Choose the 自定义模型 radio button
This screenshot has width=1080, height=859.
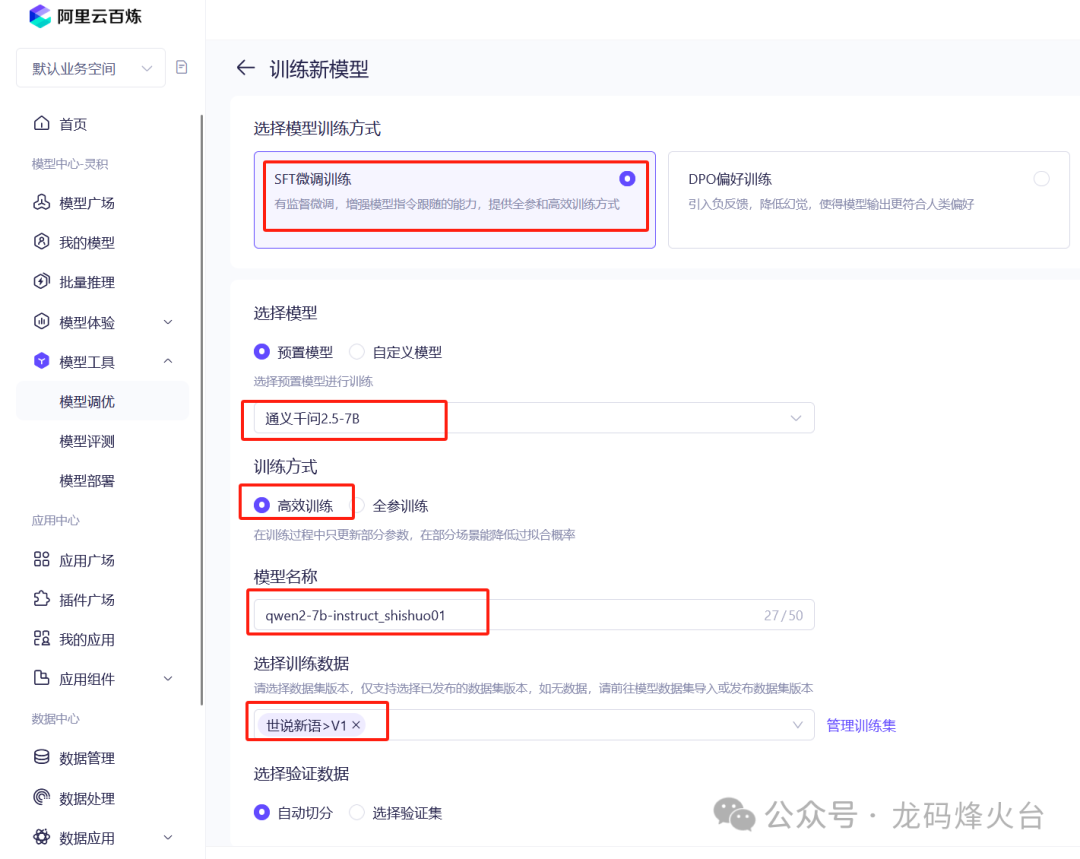(357, 352)
